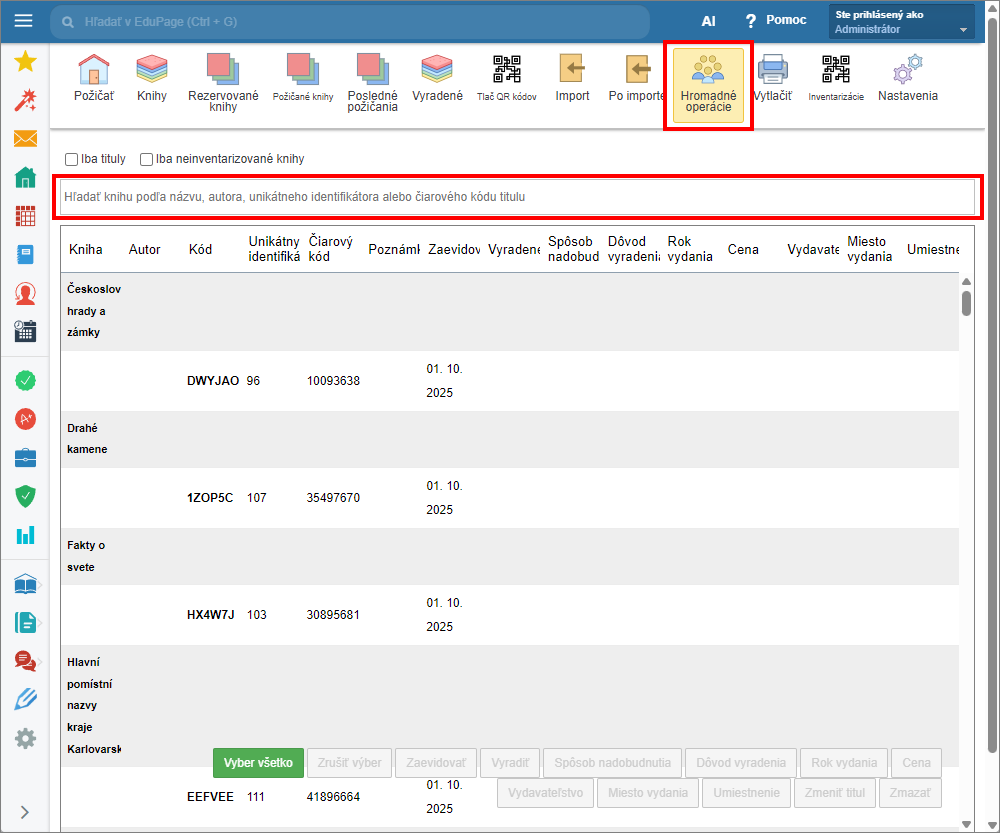Click the Tlač QR kódov icon
Screen dimensions: 1000x833
click(x=506, y=70)
